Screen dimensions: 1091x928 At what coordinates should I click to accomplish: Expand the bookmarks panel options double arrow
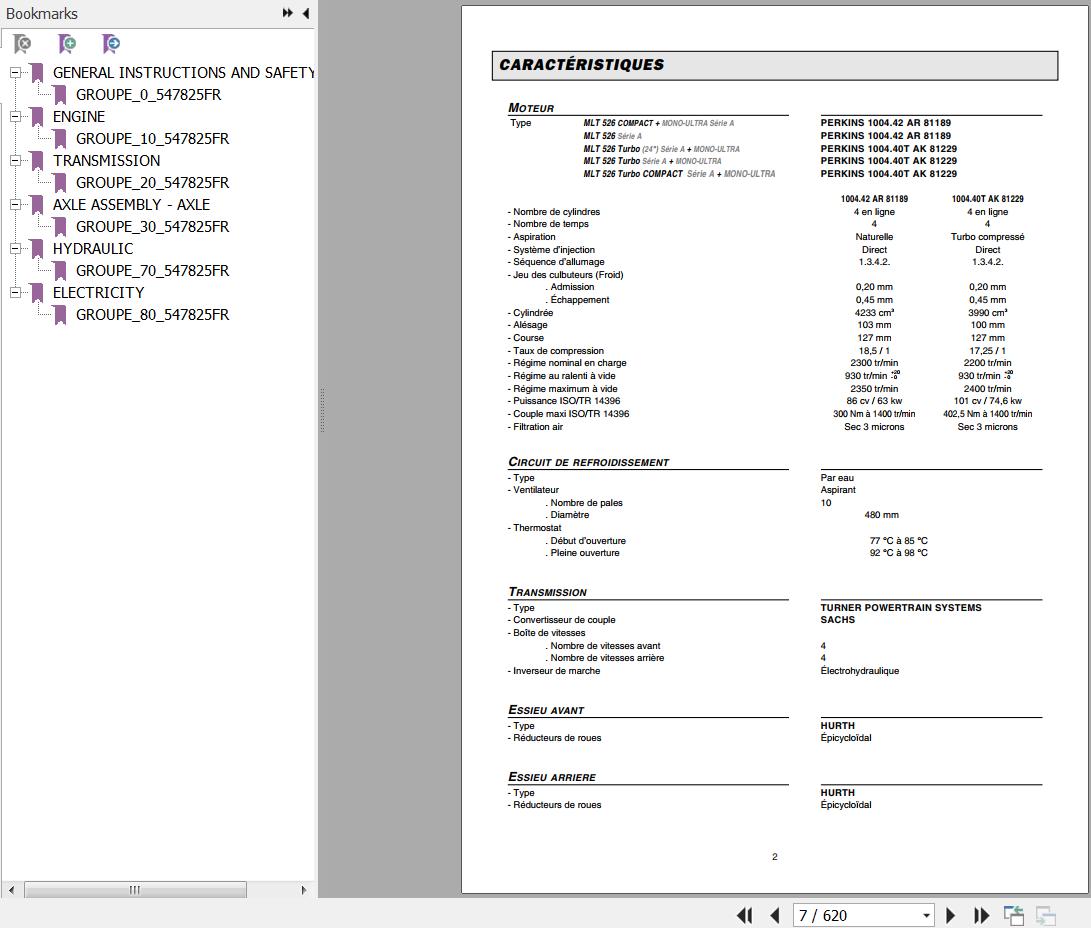(287, 13)
